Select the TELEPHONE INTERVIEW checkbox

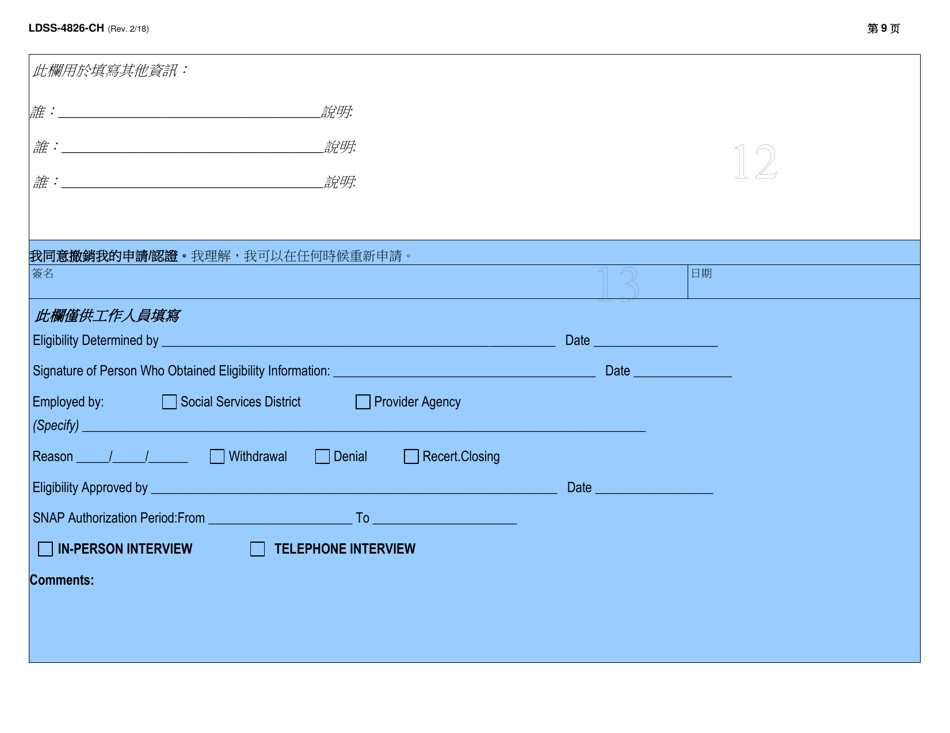[x=257, y=548]
